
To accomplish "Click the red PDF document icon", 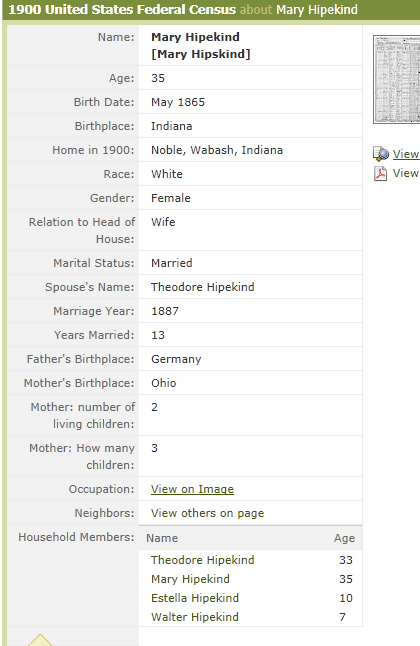I will [380, 173].
